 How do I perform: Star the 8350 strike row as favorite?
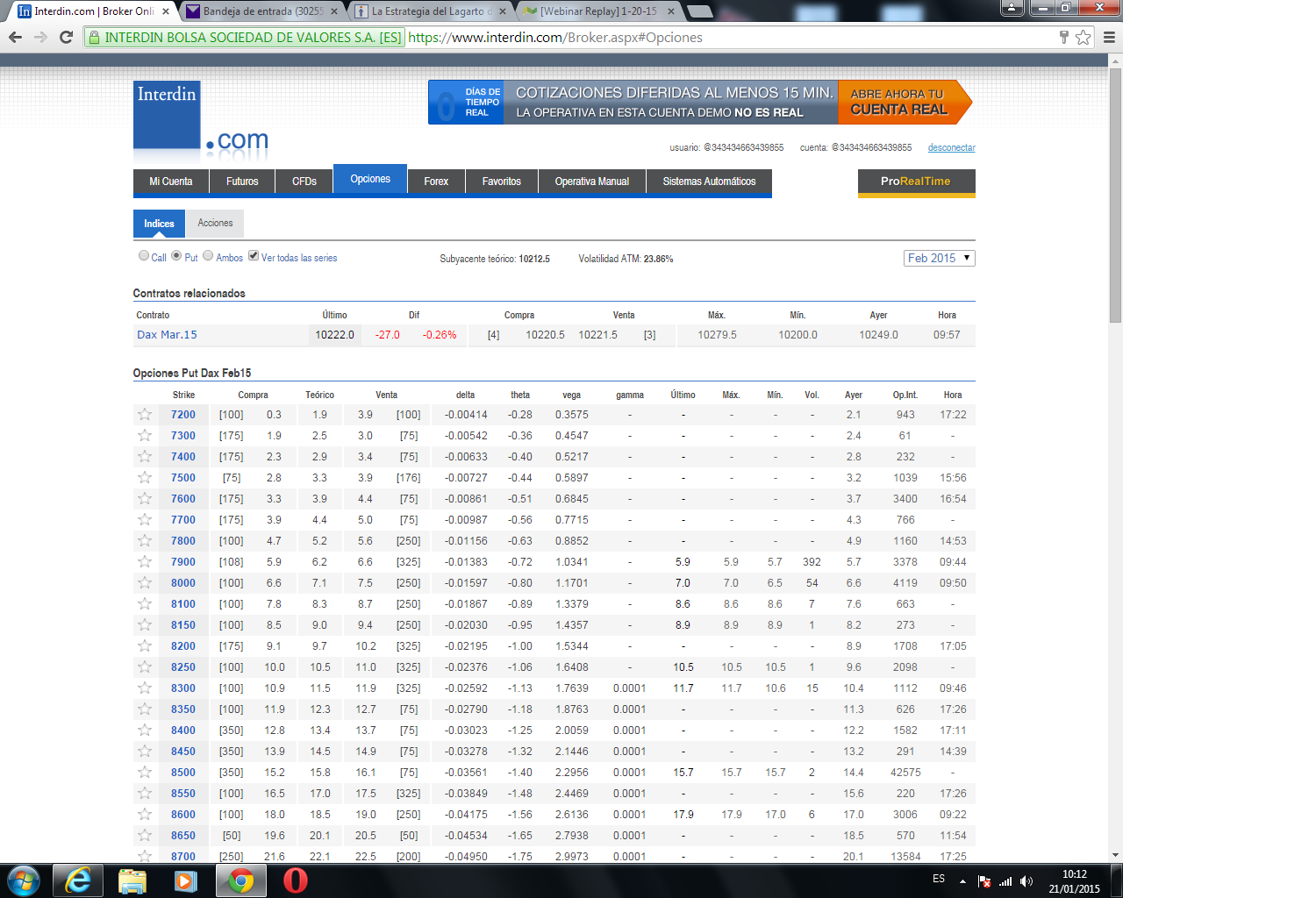145,709
